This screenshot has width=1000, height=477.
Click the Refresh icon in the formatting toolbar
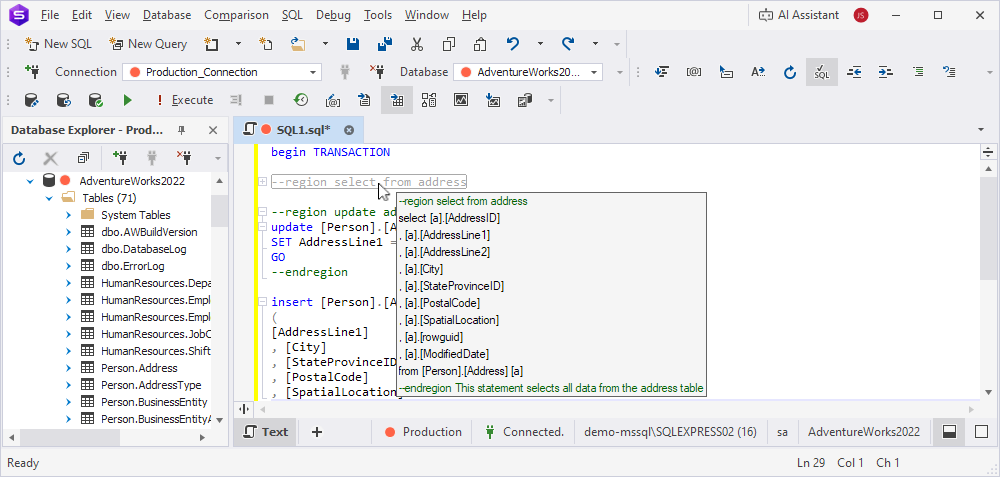point(790,72)
